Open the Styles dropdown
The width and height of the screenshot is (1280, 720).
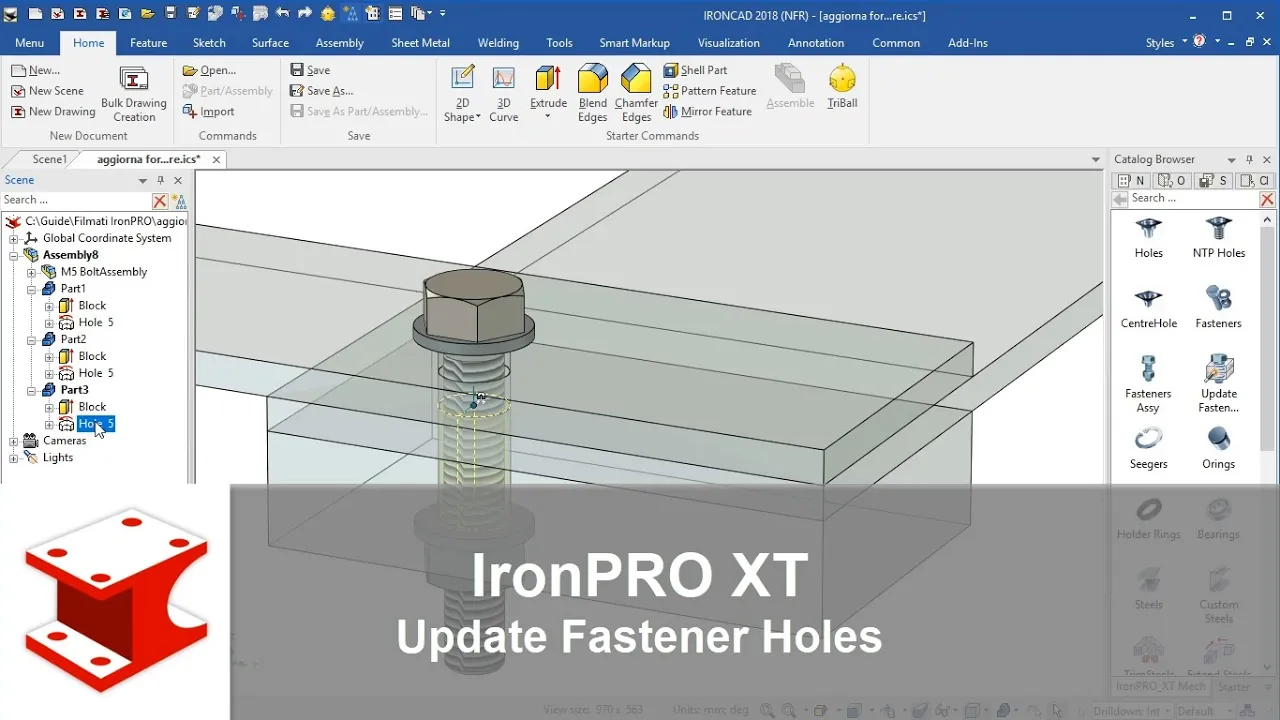(x=1166, y=43)
